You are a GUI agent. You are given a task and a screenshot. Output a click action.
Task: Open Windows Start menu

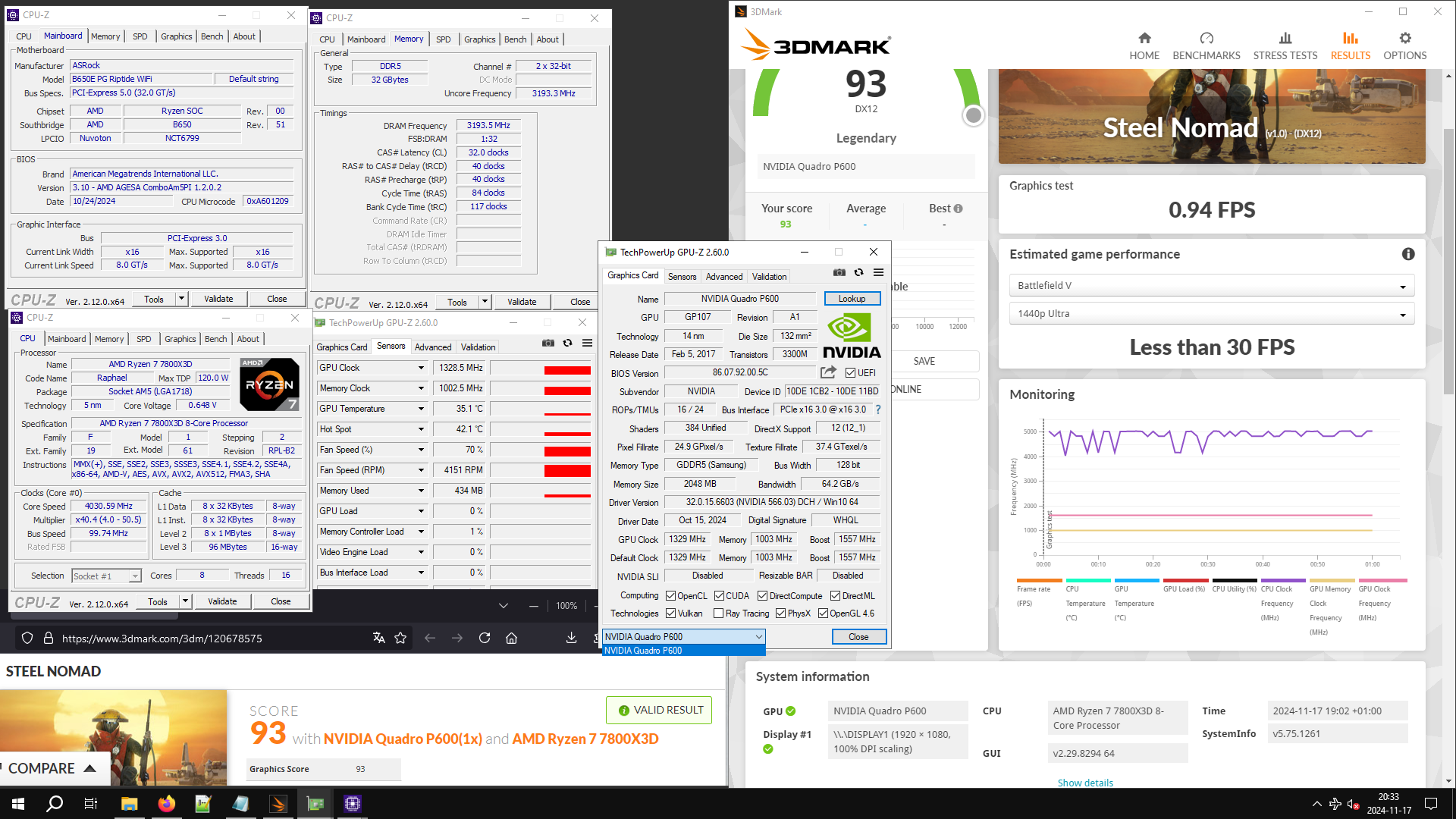tap(18, 804)
